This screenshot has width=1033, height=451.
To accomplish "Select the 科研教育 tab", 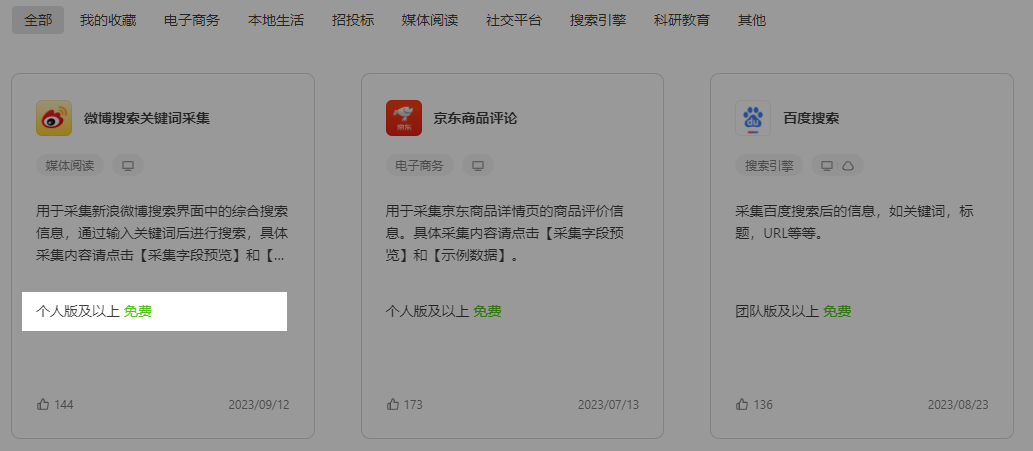I will coord(682,20).
